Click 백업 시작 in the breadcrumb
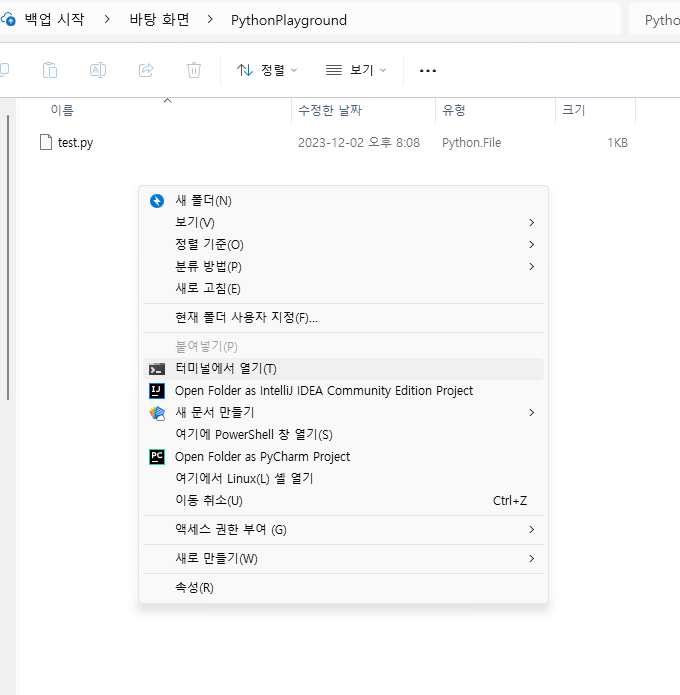Viewport: 680px width, 695px height. point(54,19)
